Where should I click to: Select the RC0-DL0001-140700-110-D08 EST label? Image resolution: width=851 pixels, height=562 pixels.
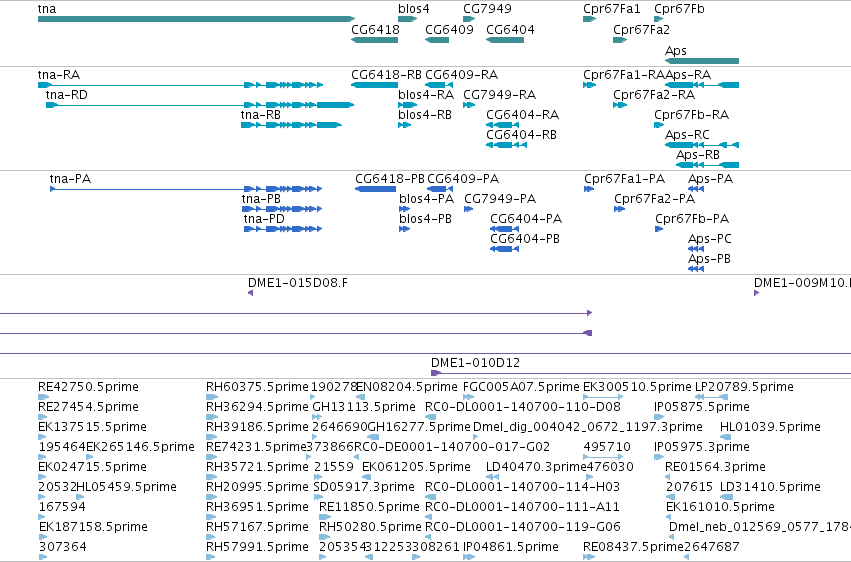(523, 407)
